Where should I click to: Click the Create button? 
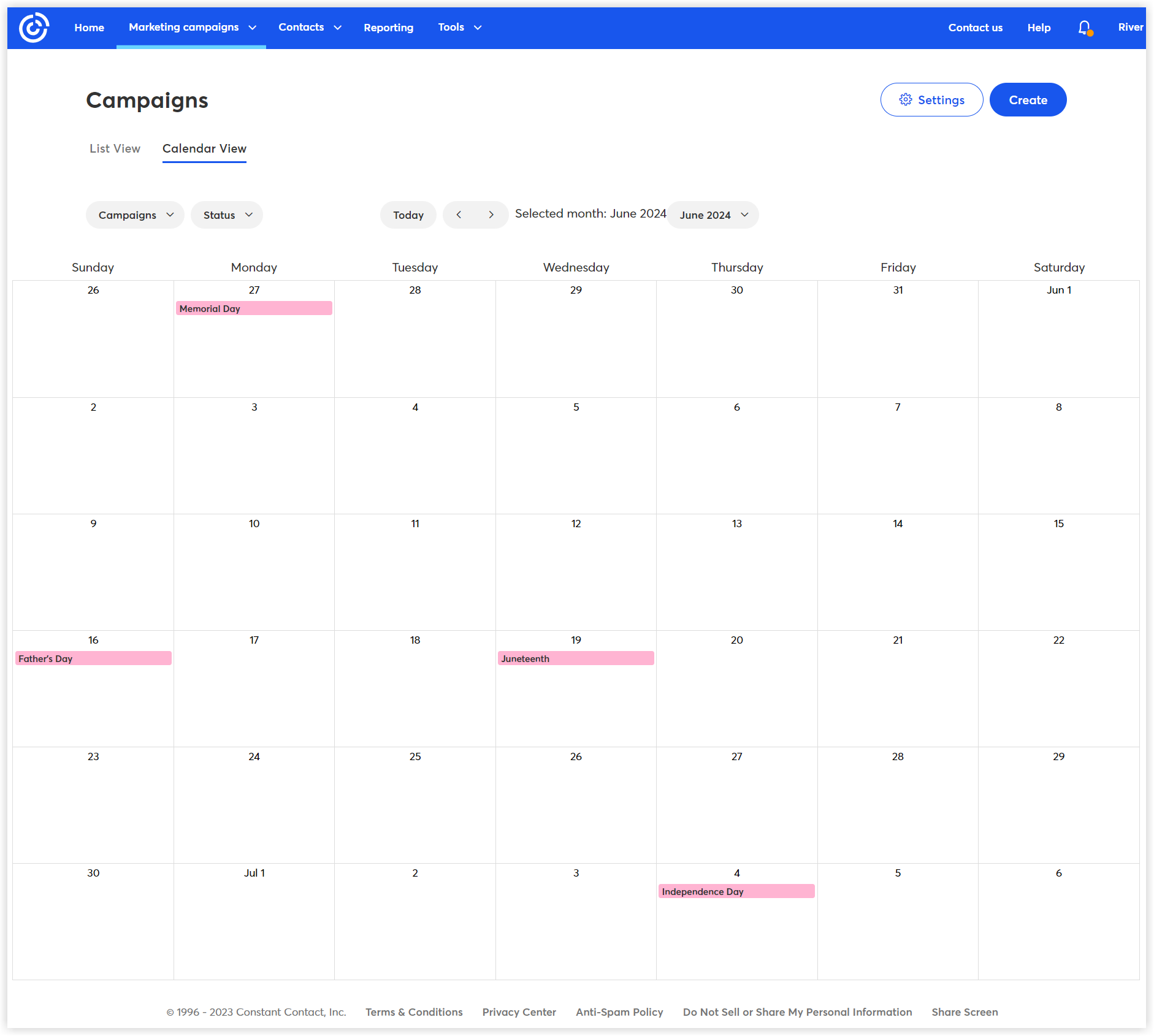[1028, 99]
